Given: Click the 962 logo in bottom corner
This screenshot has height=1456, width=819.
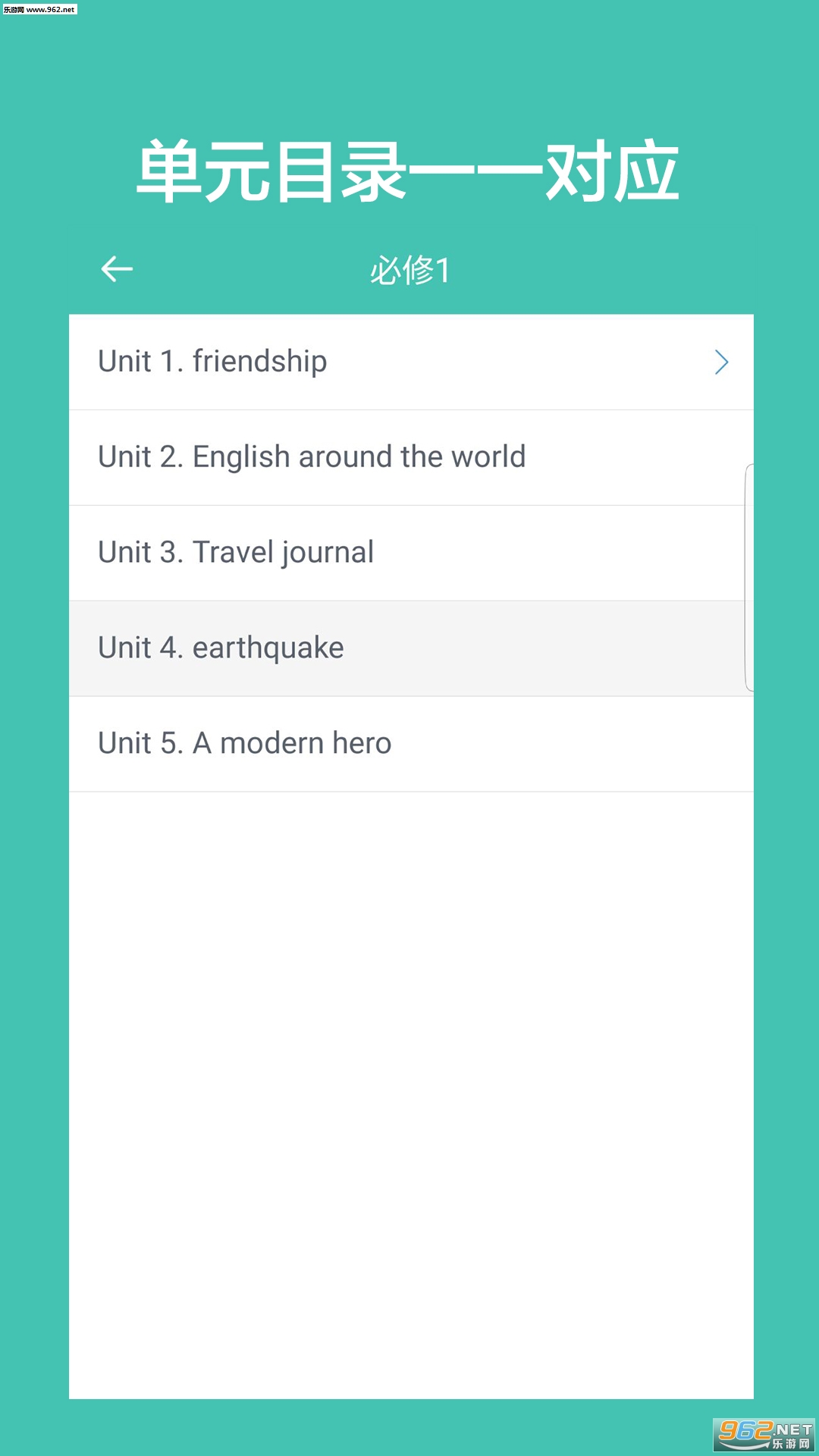Looking at the screenshot, I should pyautogui.click(x=745, y=1431).
